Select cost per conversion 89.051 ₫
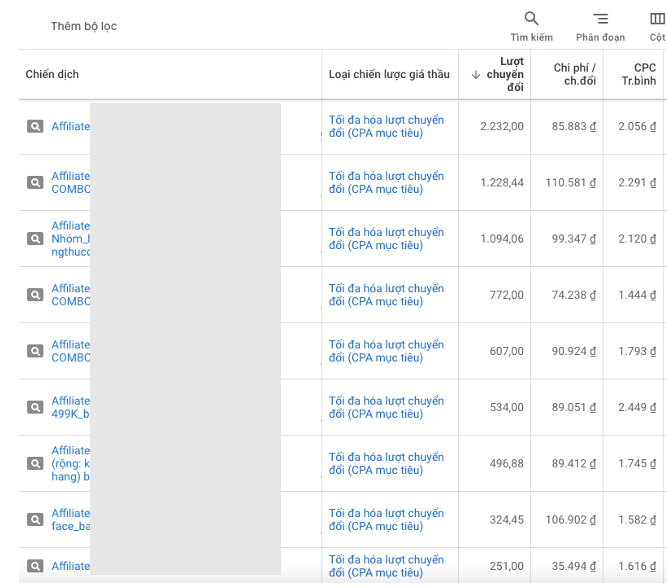Screen dimensions: 667x588 [574, 407]
